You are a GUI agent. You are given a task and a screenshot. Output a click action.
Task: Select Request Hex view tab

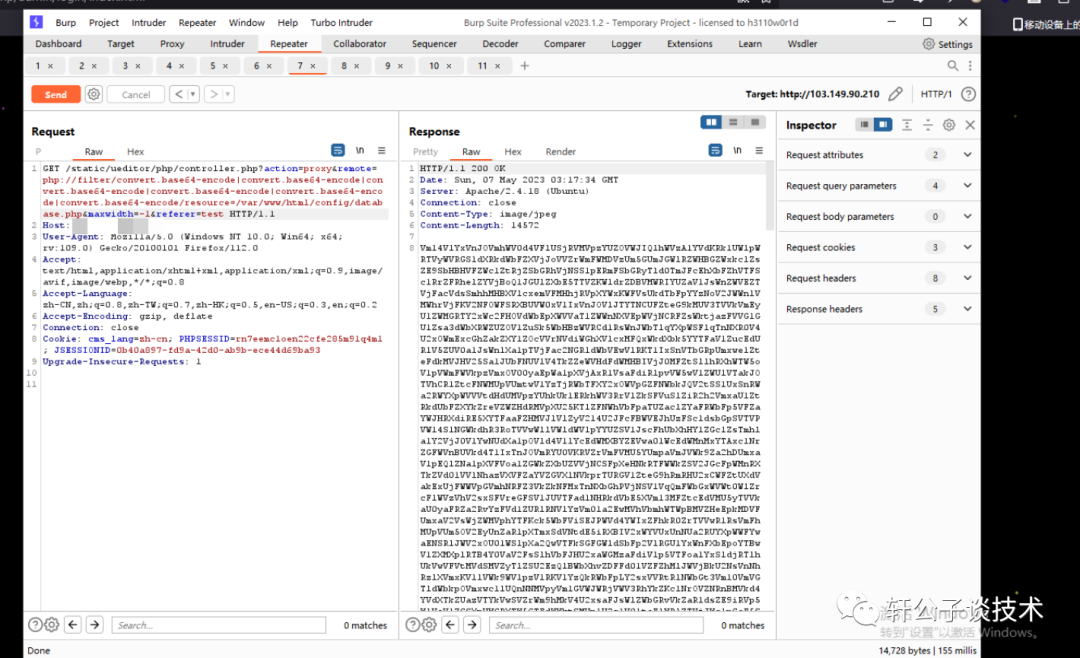(136, 152)
